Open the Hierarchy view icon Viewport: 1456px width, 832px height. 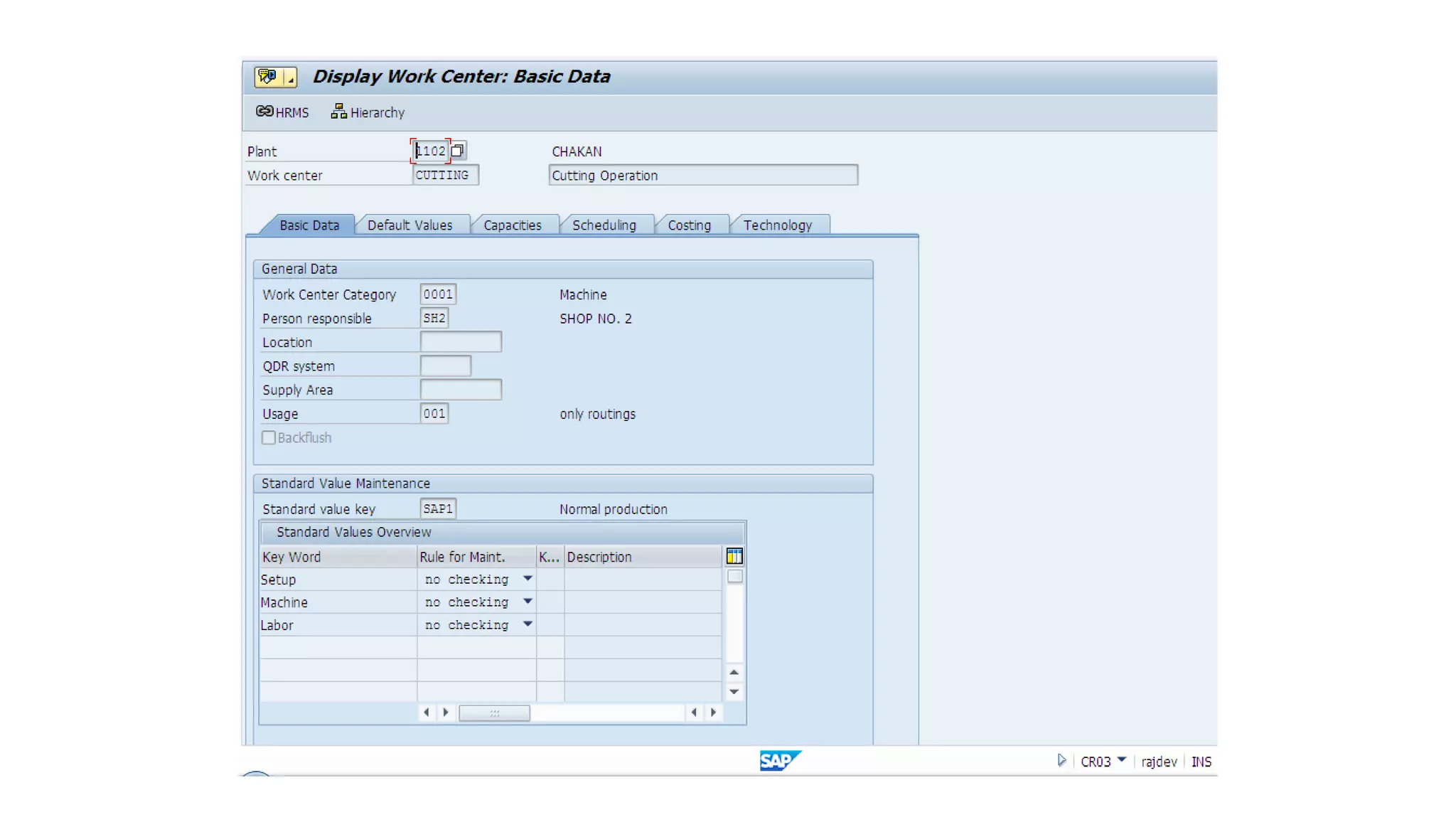(x=338, y=112)
